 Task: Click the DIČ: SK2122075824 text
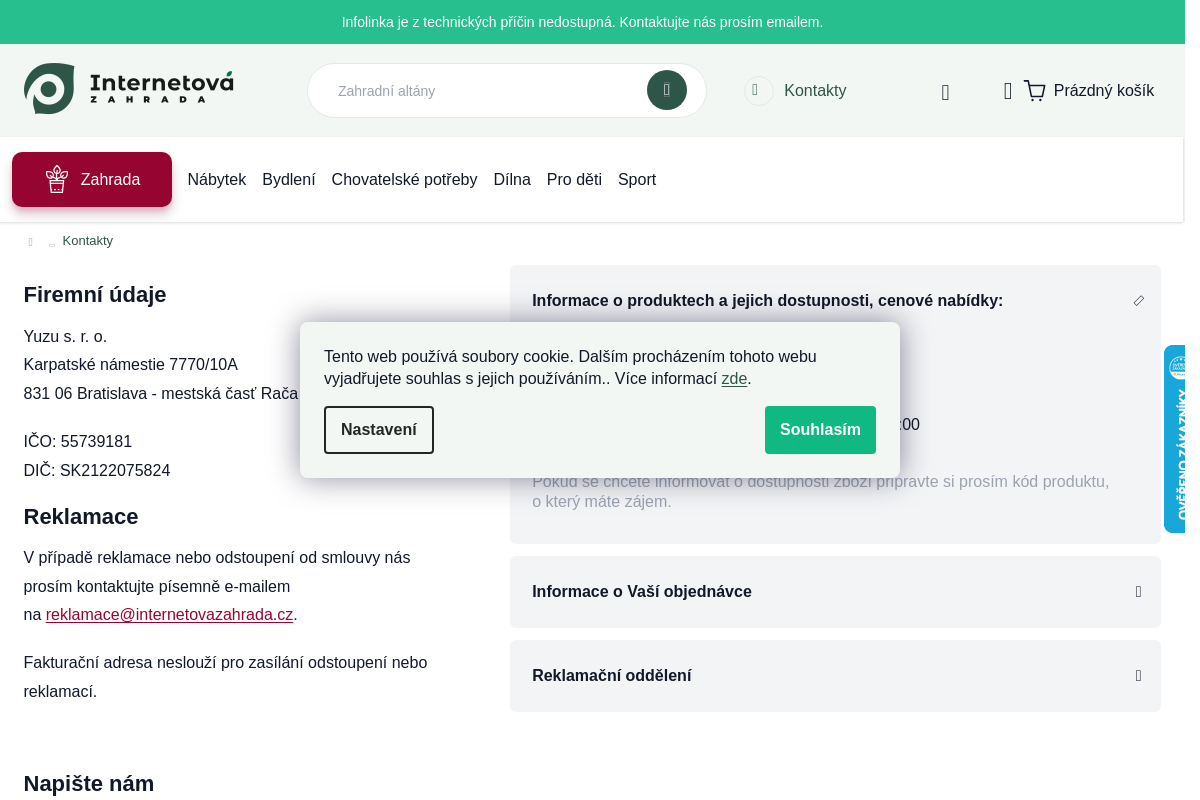tap(97, 471)
